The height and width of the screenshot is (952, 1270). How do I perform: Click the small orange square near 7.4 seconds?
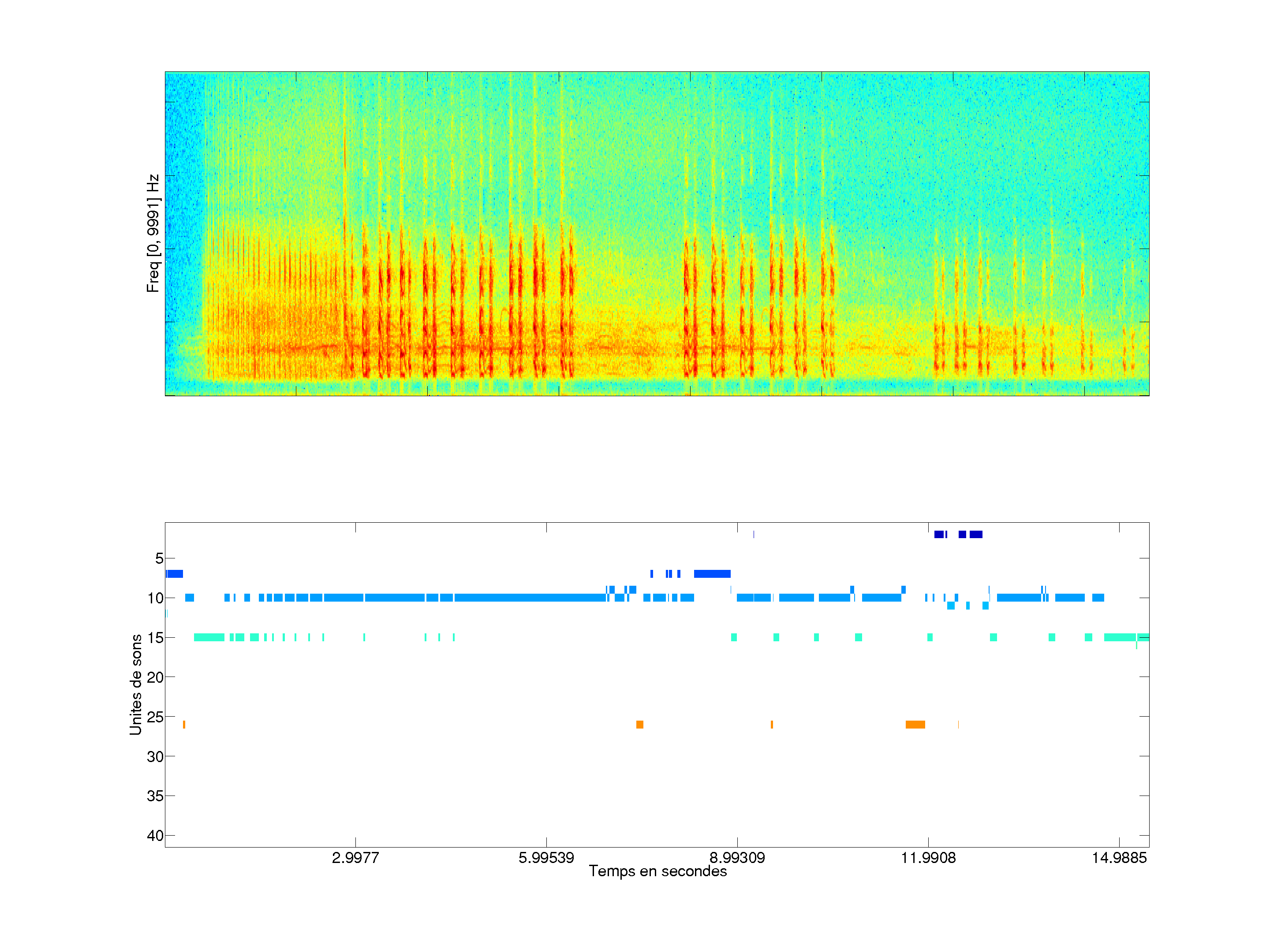pyautogui.click(x=639, y=725)
